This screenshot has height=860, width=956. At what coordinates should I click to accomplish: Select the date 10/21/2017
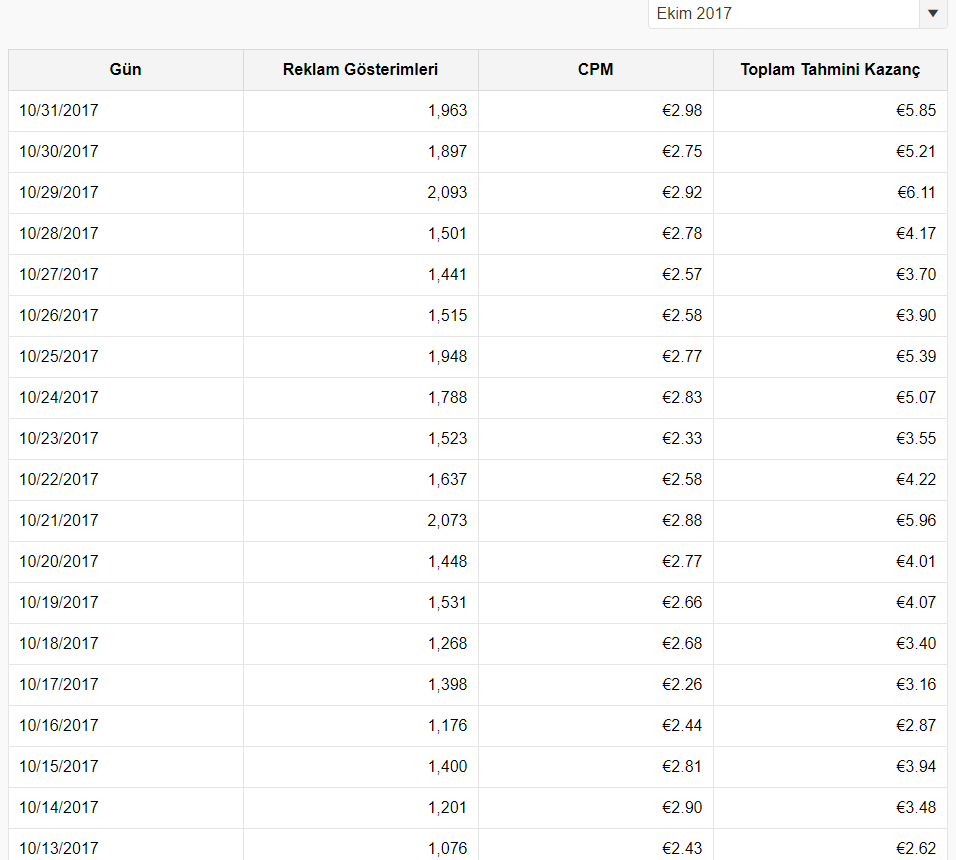click(x=59, y=520)
